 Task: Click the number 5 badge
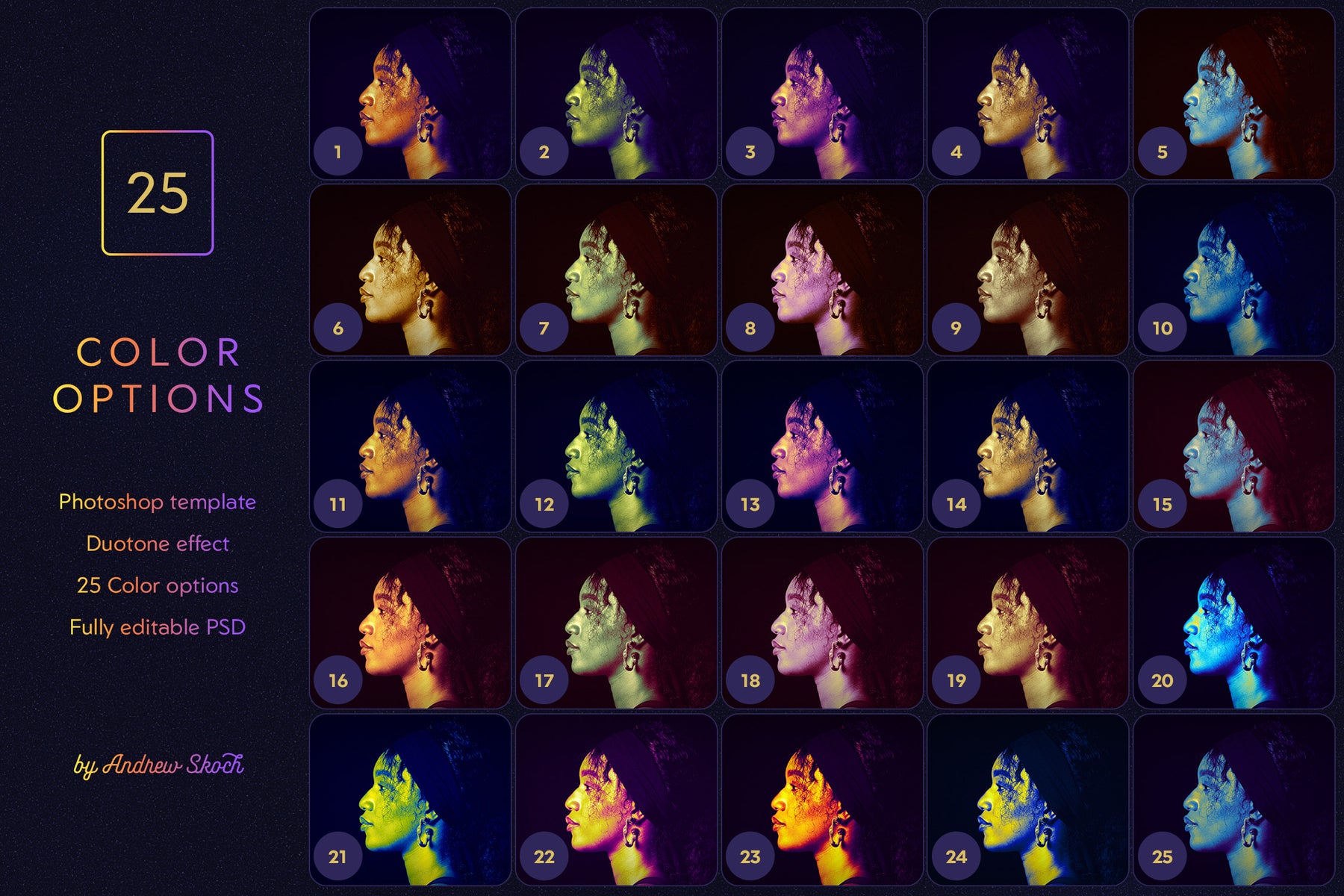click(1162, 152)
